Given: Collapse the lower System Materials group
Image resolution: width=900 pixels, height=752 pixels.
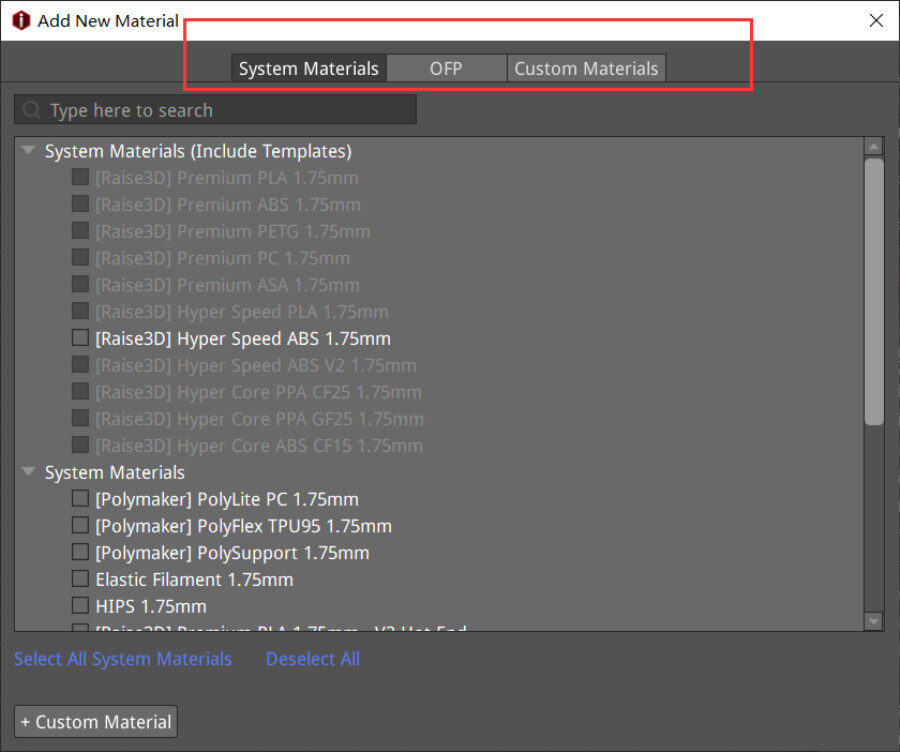Looking at the screenshot, I should pyautogui.click(x=28, y=472).
